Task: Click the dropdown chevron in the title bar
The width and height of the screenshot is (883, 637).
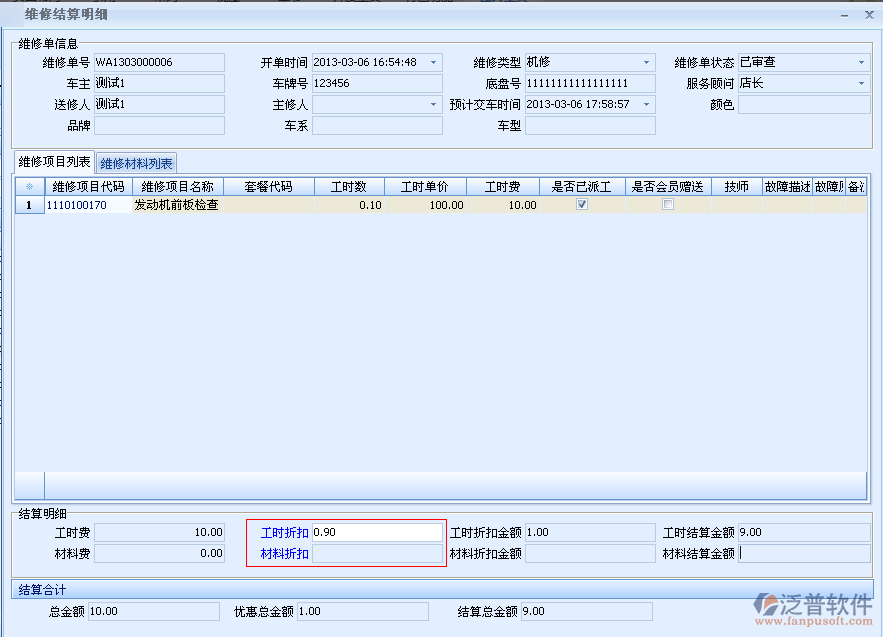Action: coord(845,16)
